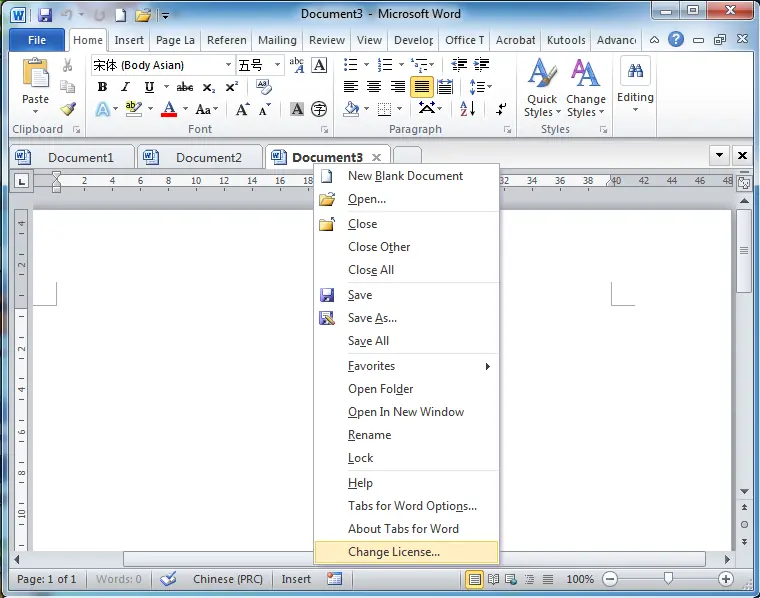
Task: Switch to Document2 tab
Action: 199,157
